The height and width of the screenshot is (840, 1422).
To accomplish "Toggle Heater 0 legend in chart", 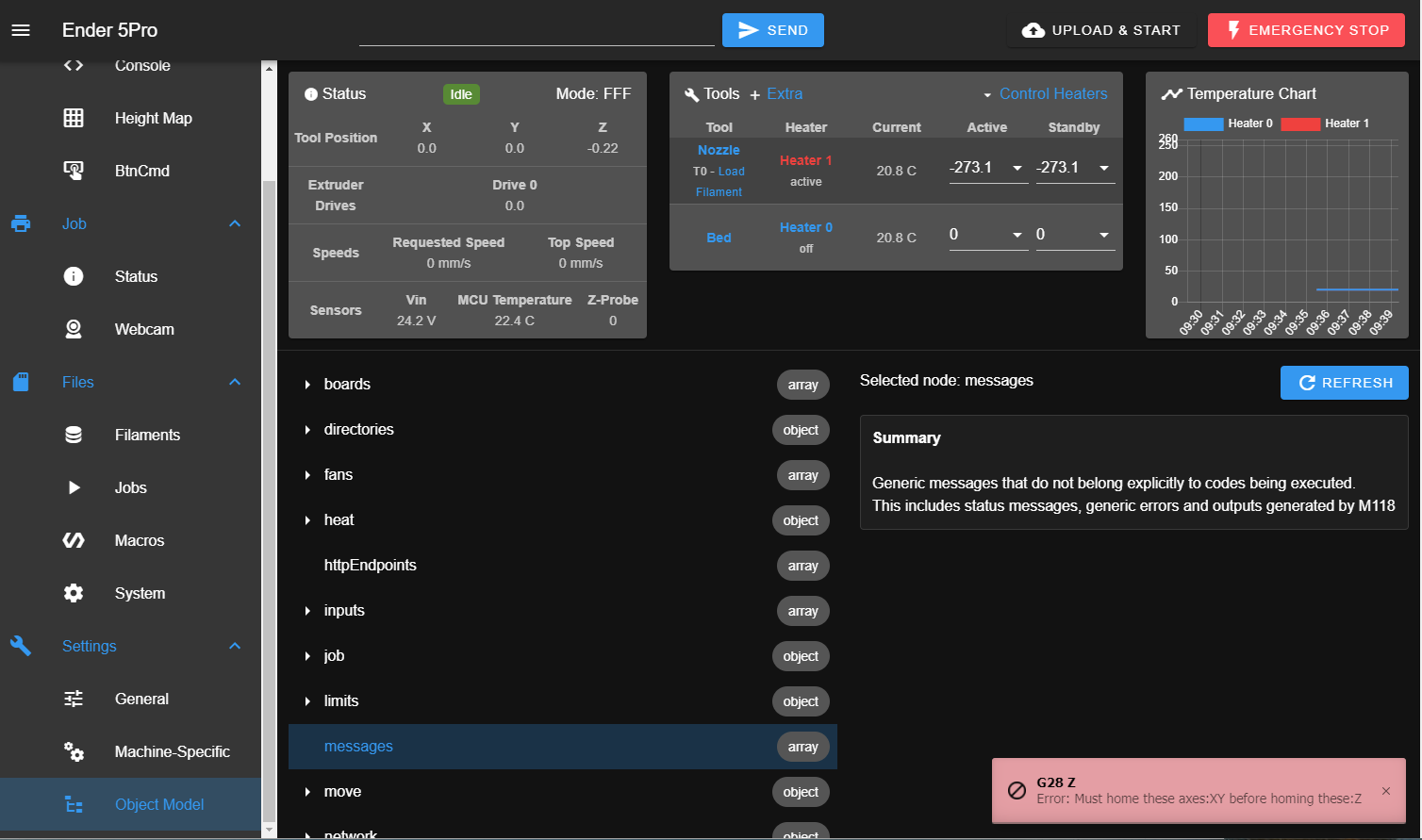I will (1229, 124).
